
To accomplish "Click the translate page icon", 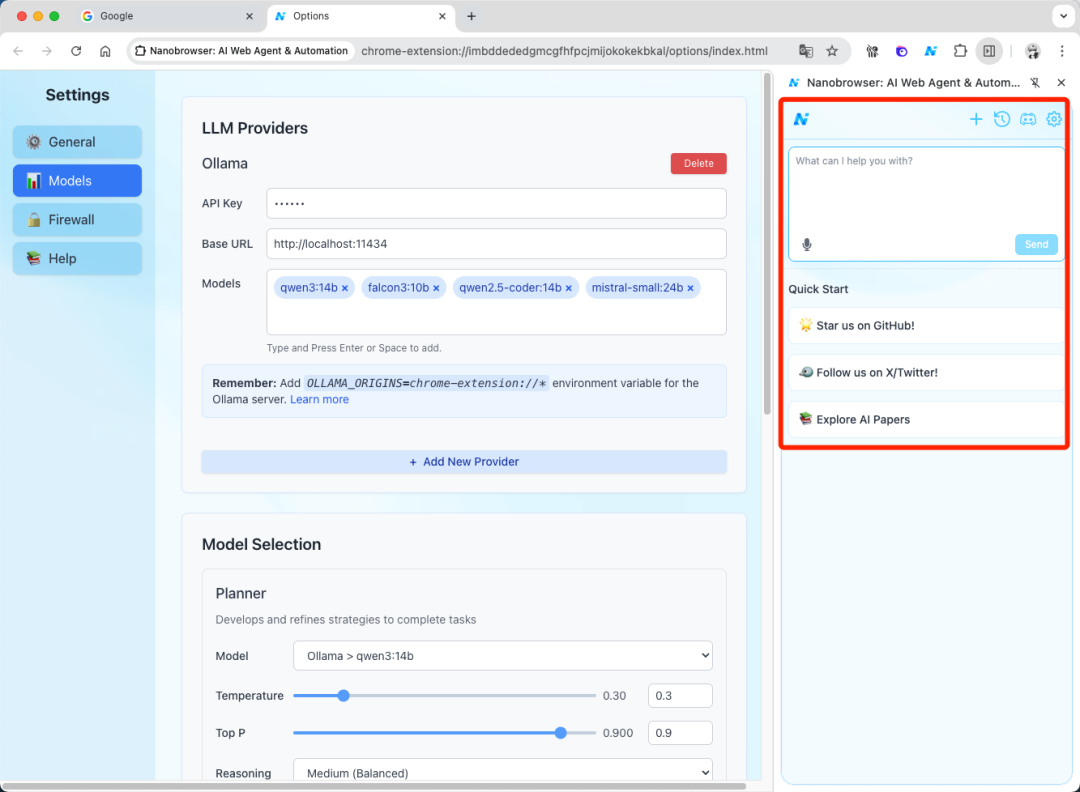I will coord(805,51).
